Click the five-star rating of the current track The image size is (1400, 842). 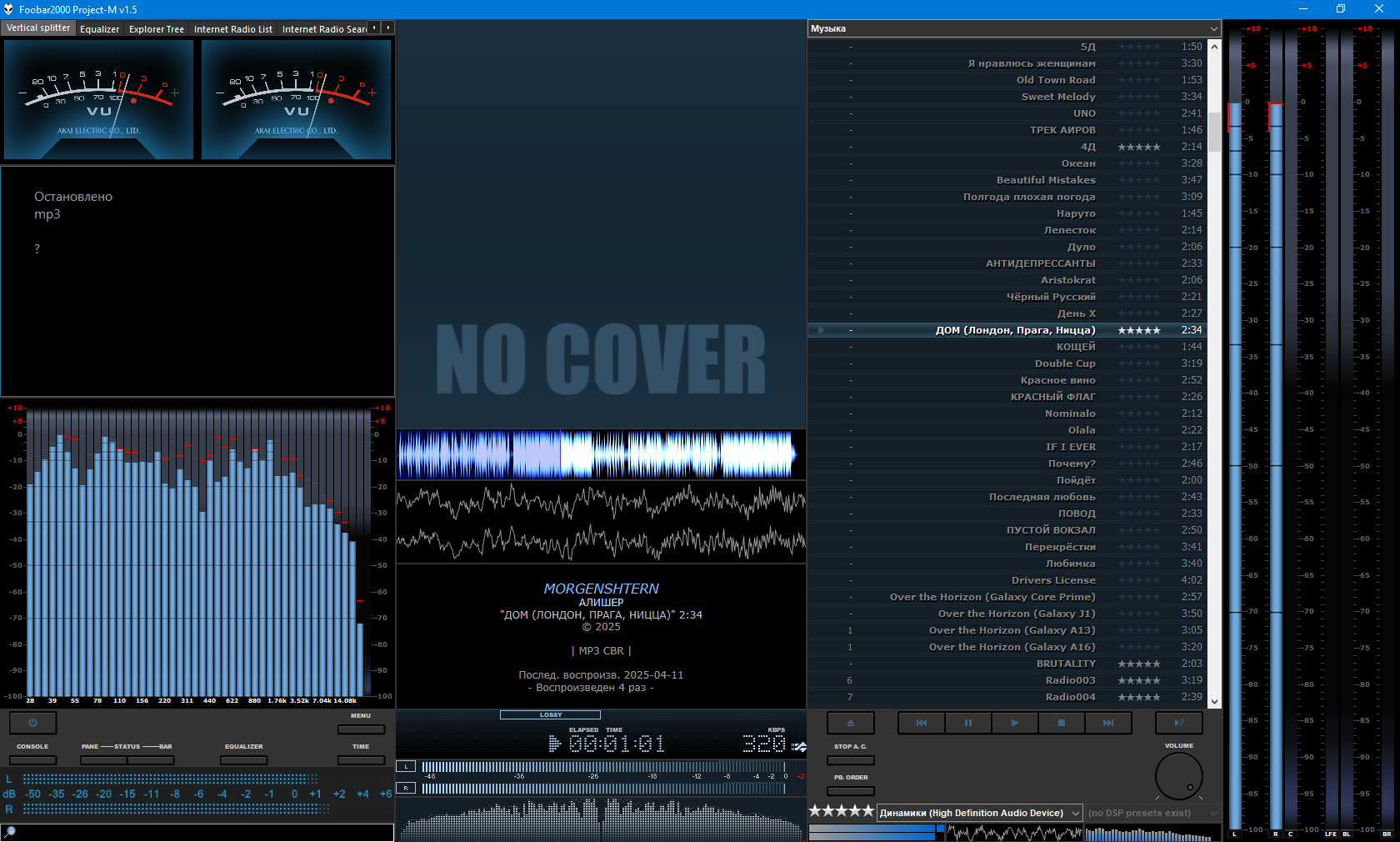tap(841, 810)
